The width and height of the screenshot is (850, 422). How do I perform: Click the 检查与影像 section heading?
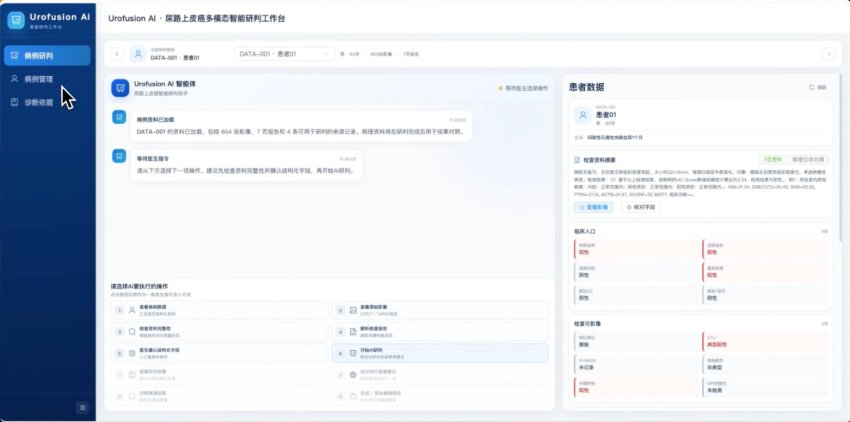(587, 324)
